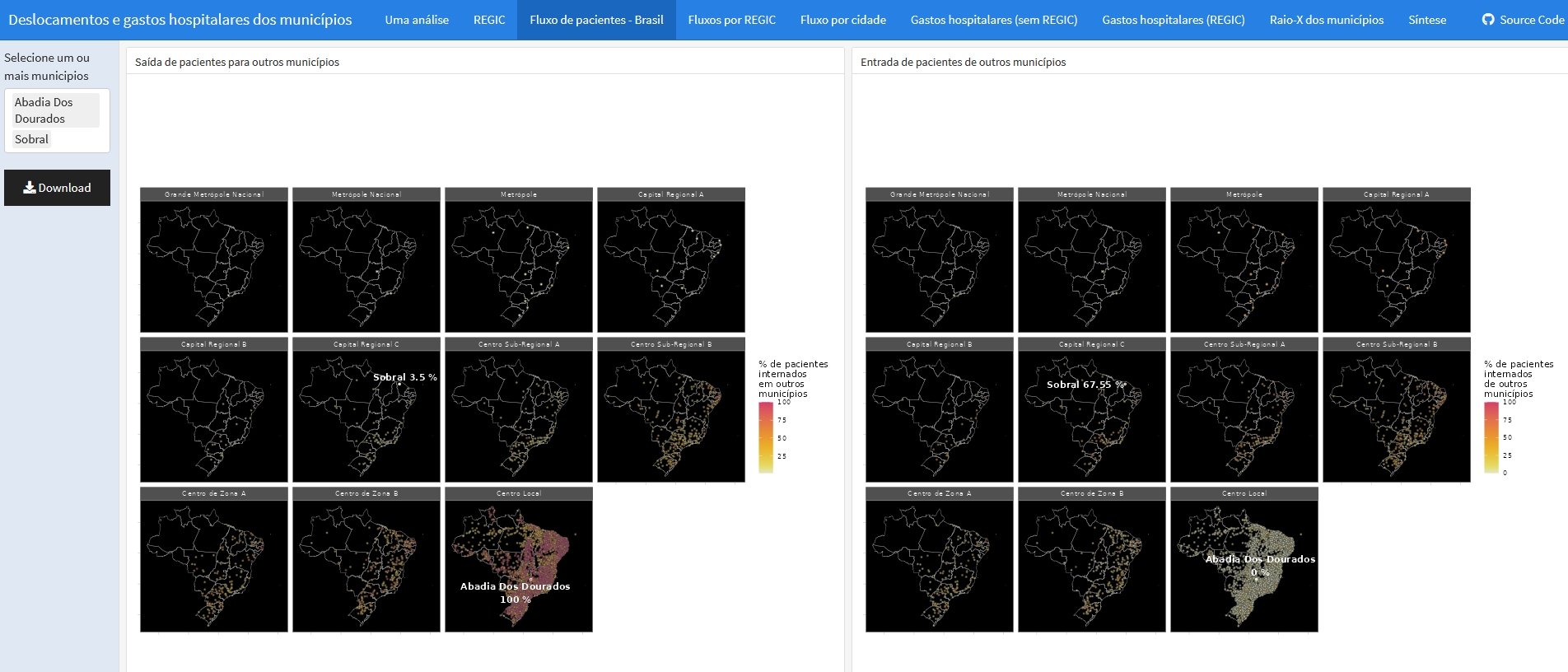Click Sobral 67.55 % label on Entrada map
This screenshot has height=672, width=1568.
pos(1085,385)
